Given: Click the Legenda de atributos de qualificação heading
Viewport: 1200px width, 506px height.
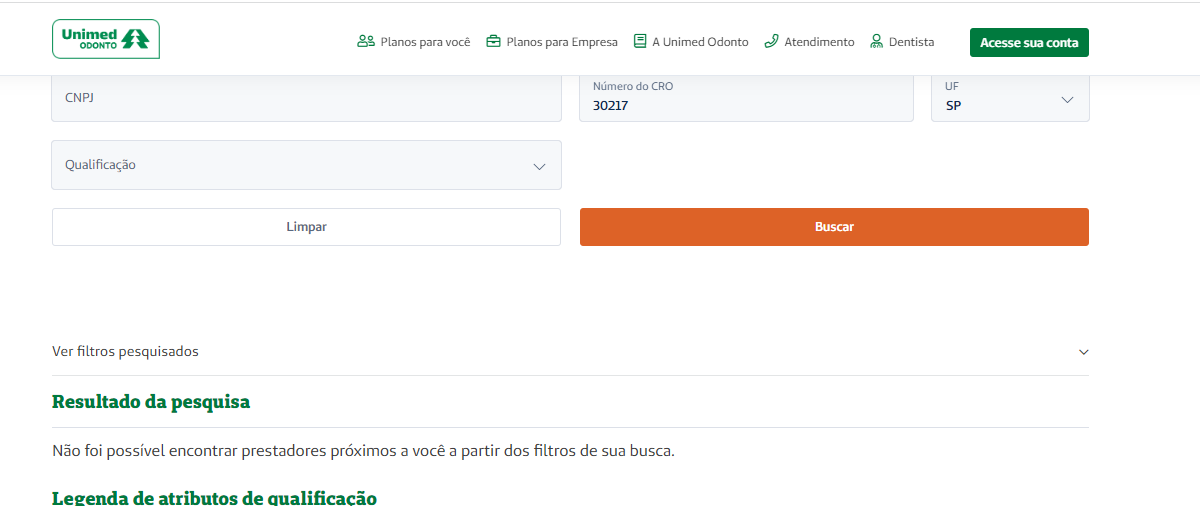Looking at the screenshot, I should coord(214,497).
